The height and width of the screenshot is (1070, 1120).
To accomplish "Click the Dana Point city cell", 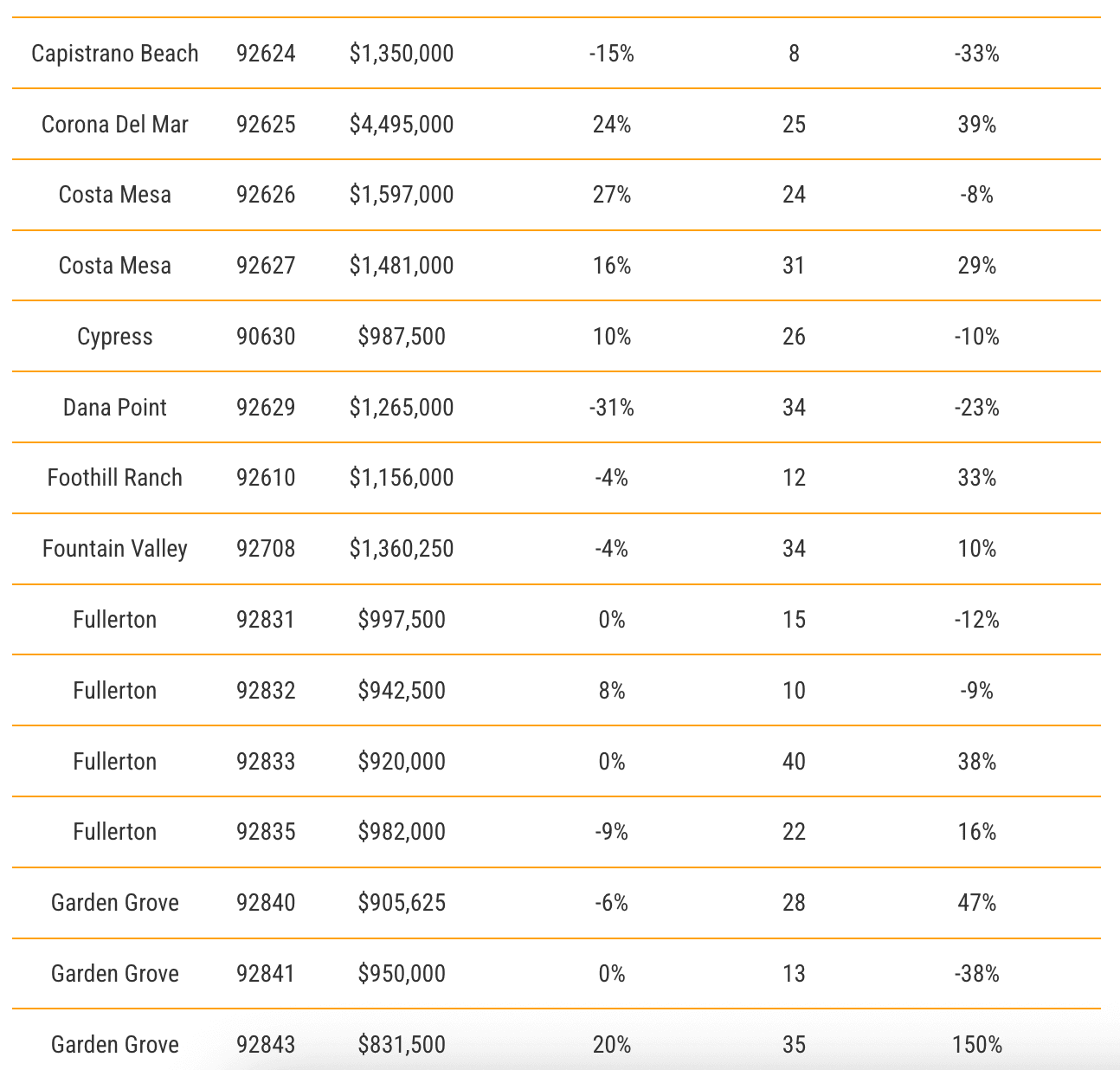I will coord(115,408).
